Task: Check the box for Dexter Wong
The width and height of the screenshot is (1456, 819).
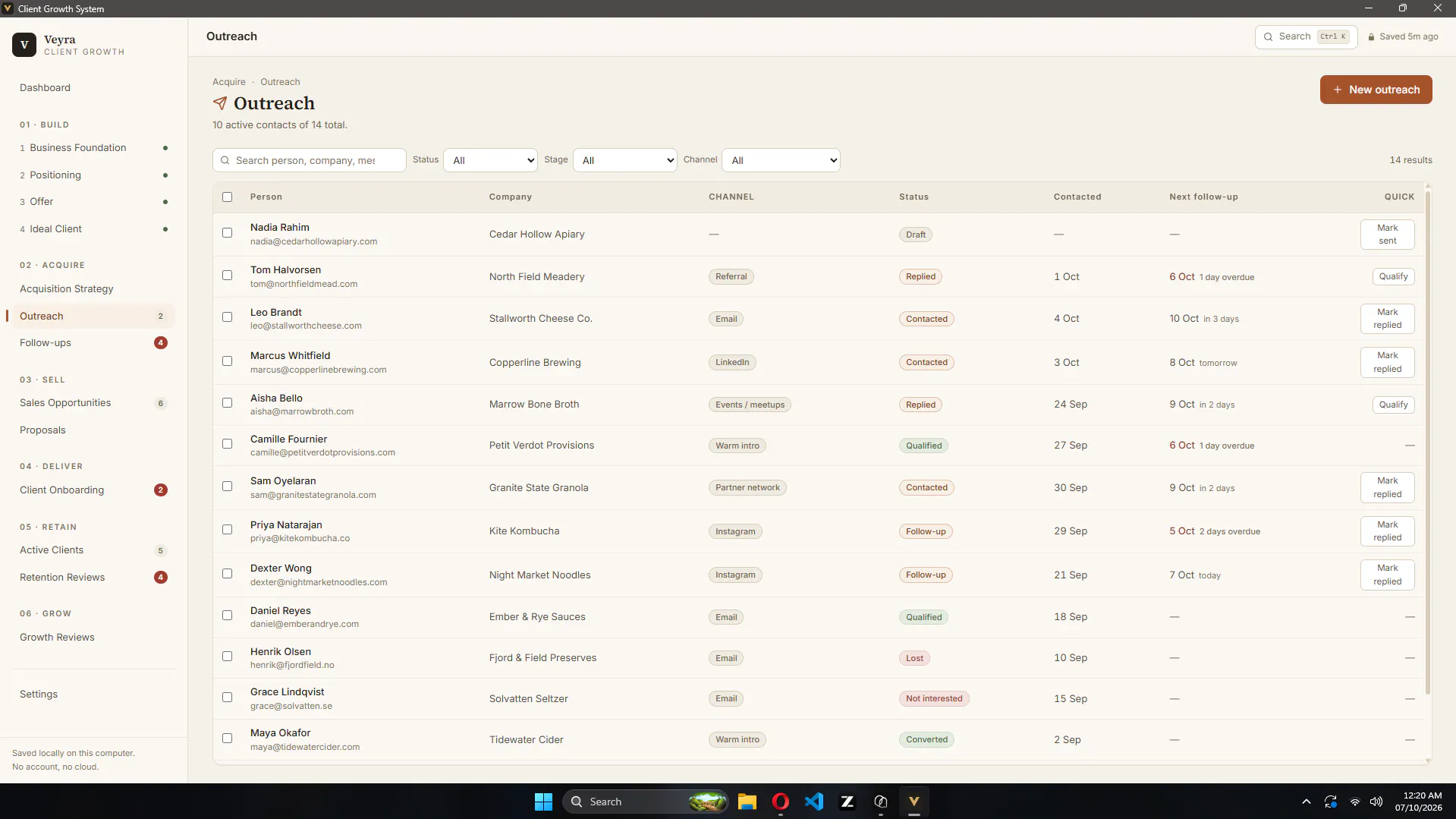Action: [x=227, y=574]
